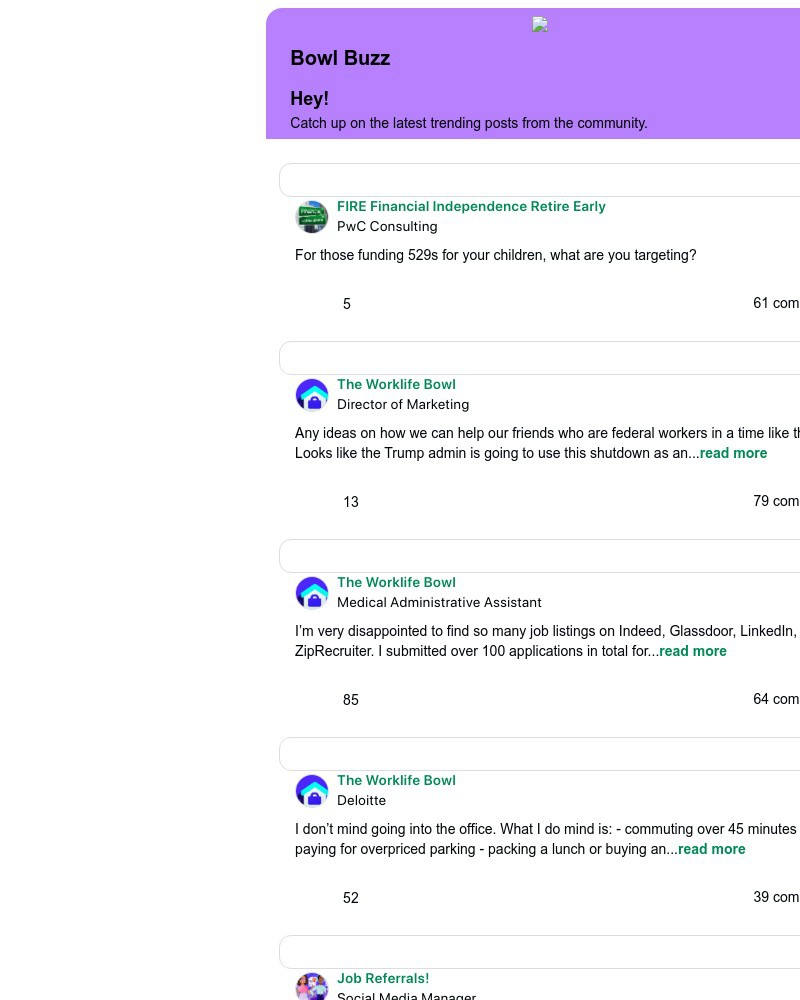The height and width of the screenshot is (1000, 800).
Task: Click the Job Referrals! bowl avatar
Action: [x=312, y=986]
